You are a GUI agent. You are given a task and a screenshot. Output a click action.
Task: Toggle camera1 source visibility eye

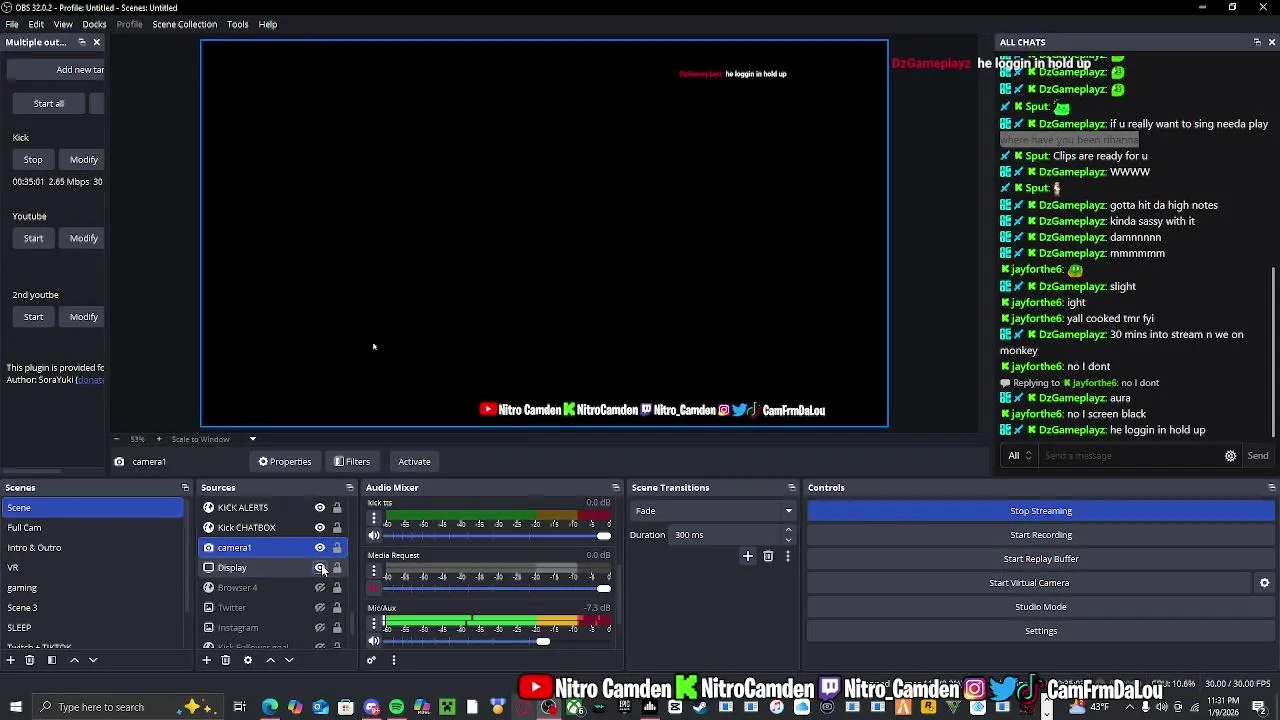point(320,548)
